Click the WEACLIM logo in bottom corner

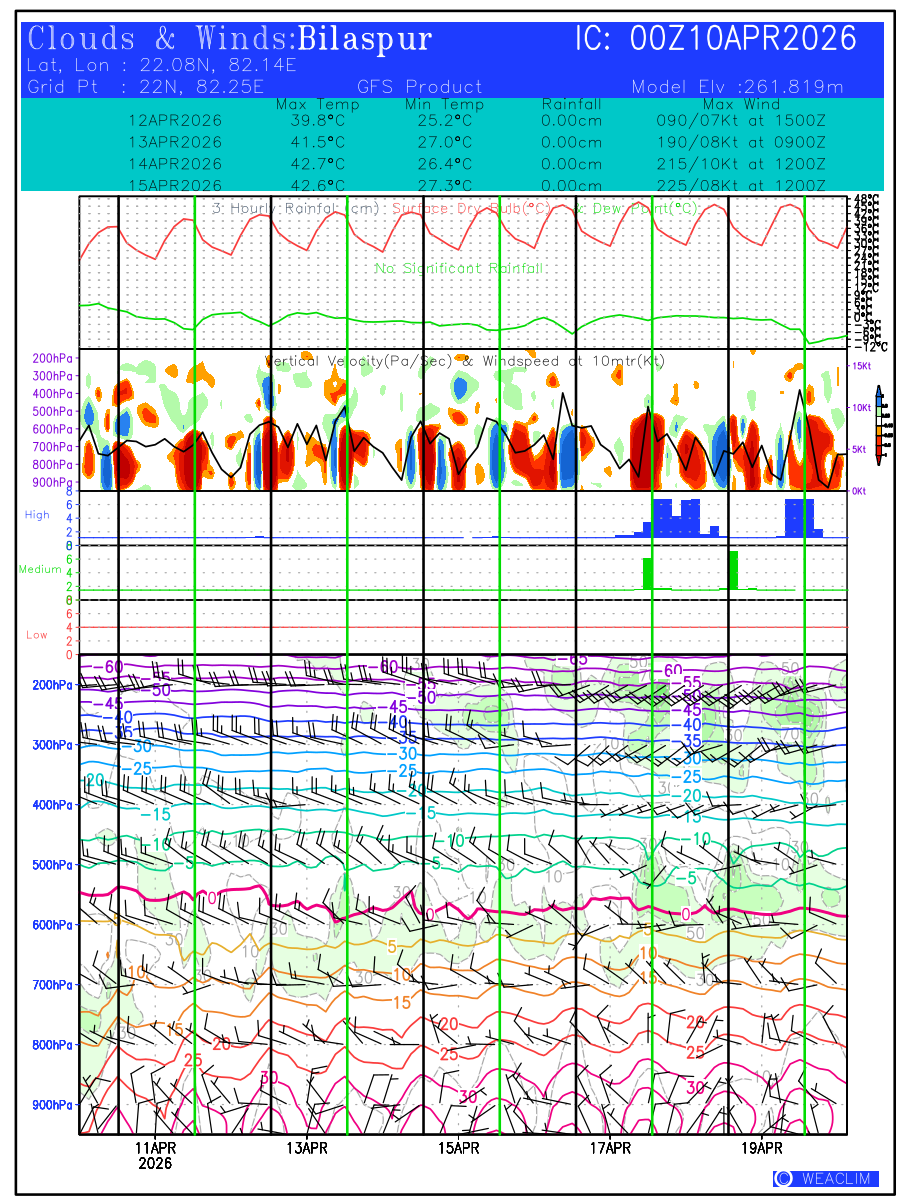coord(825,1178)
